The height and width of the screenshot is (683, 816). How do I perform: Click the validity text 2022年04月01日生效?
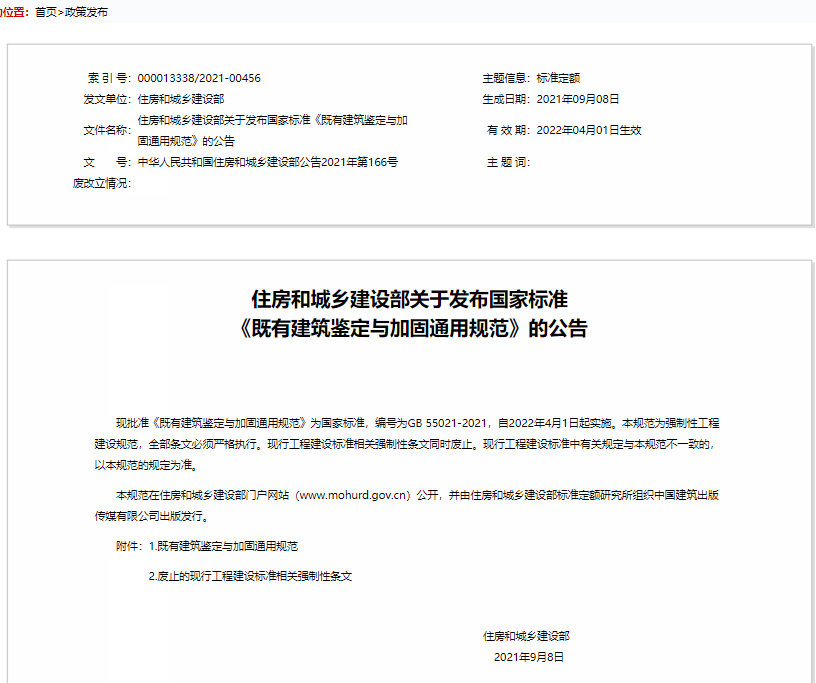click(x=588, y=130)
